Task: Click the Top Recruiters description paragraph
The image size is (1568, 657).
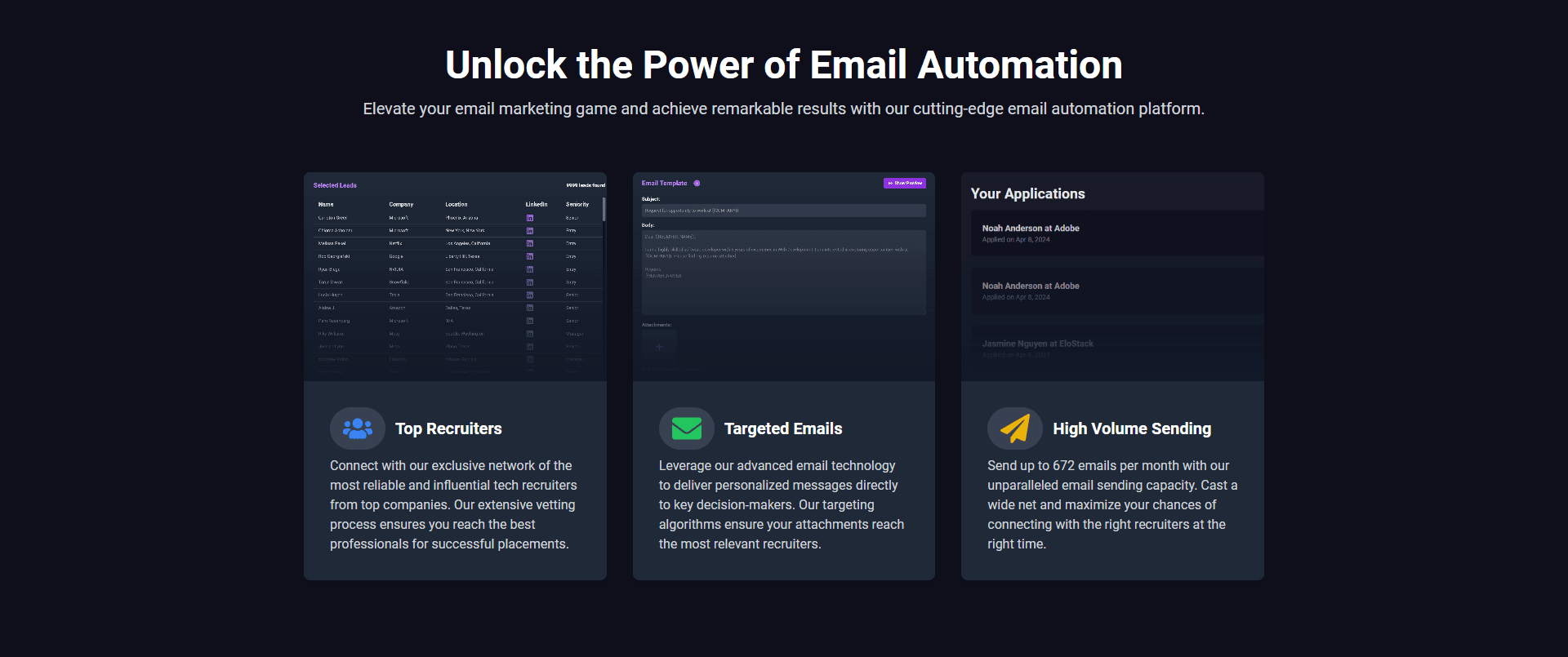Action: (454, 504)
